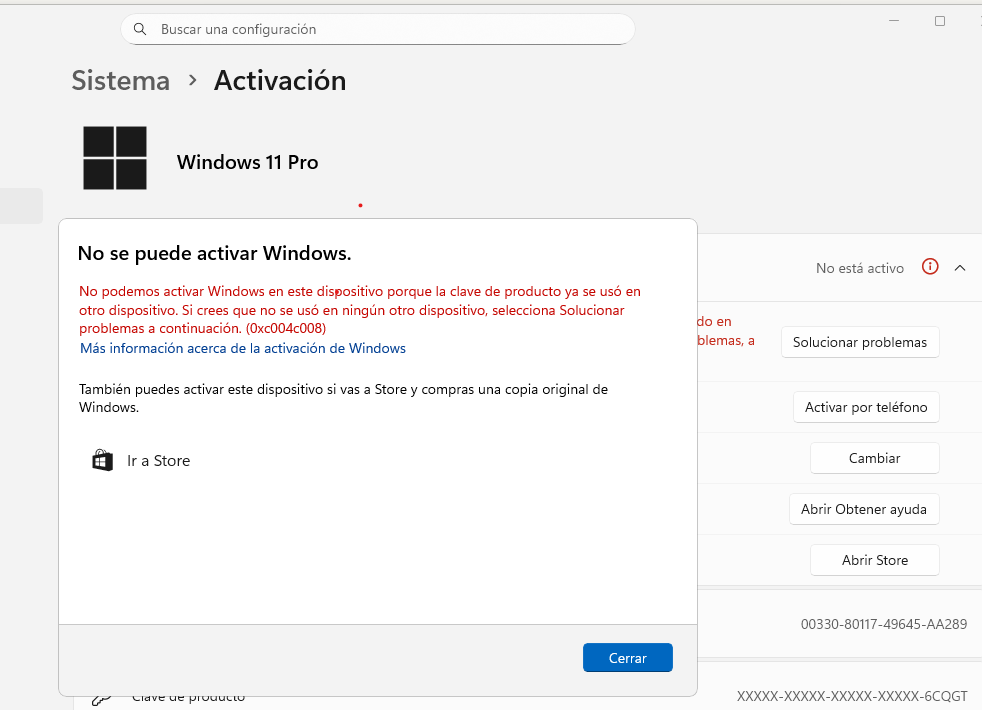Collapse the activation state chevron

959,268
